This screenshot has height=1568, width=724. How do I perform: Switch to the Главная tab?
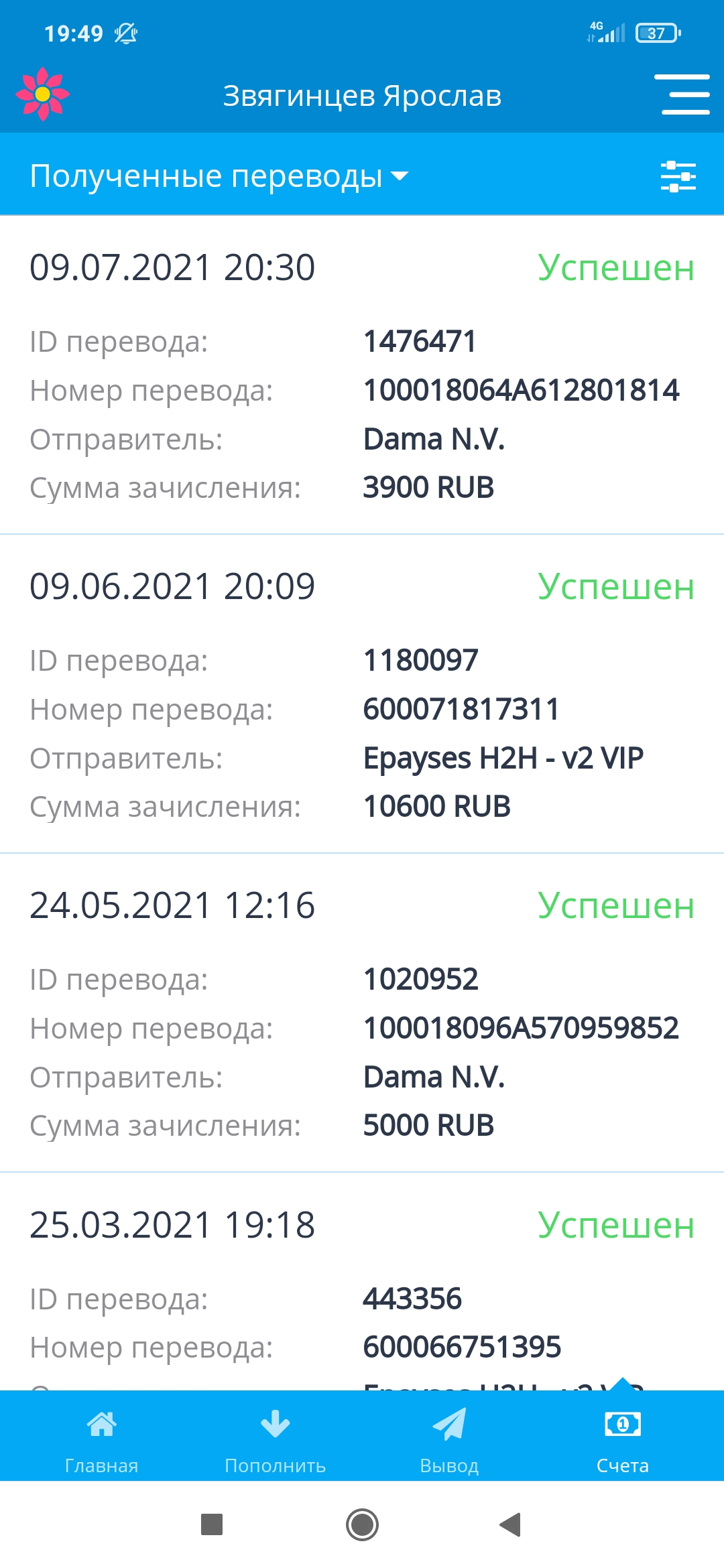[101, 1465]
